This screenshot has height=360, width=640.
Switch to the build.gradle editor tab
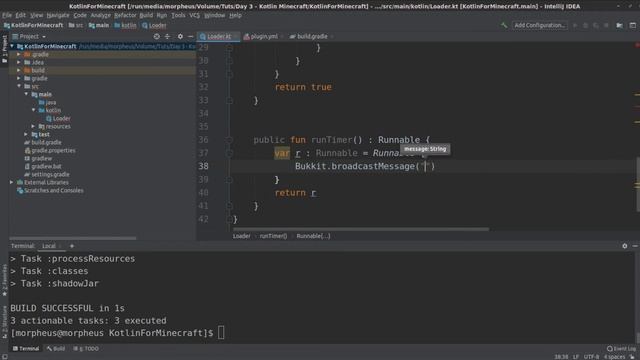click(311, 36)
